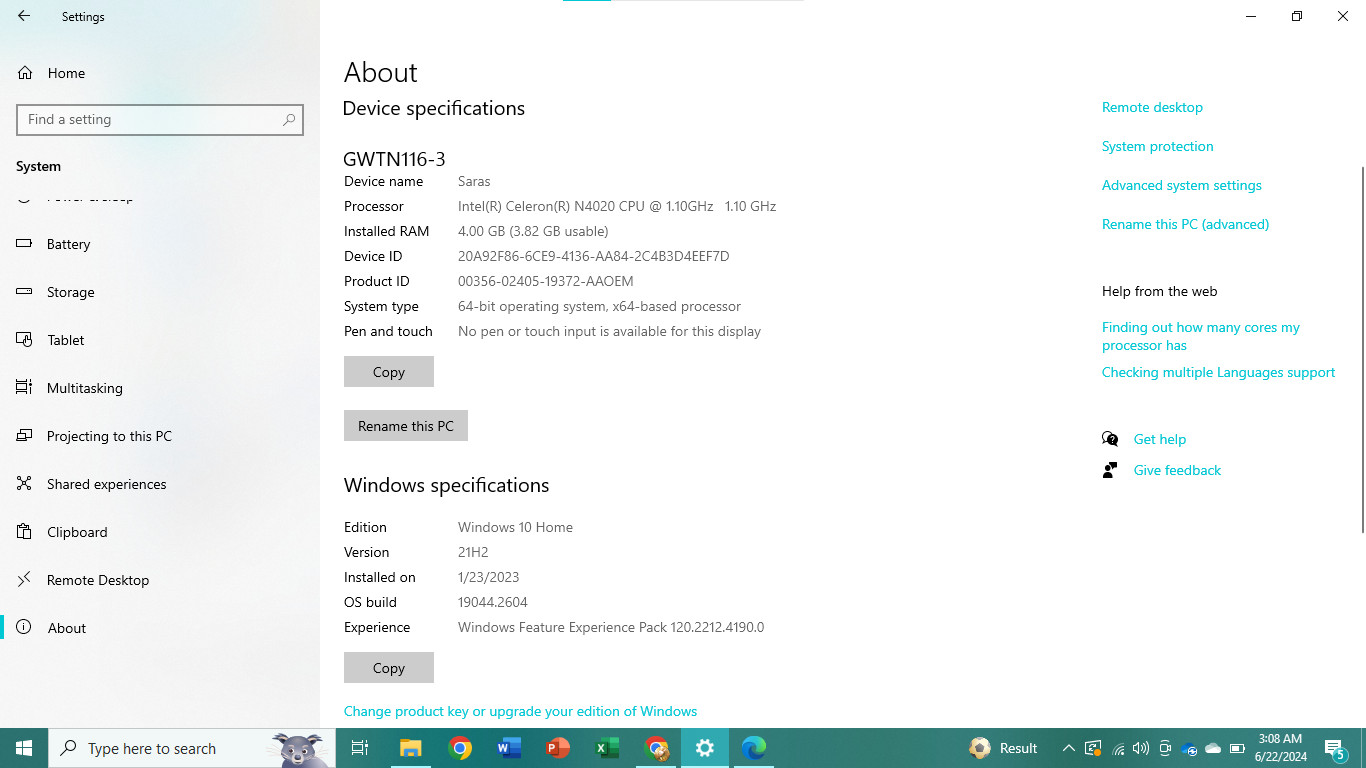Screen dimensions: 1366x768
Task: Click the Intel Celeron N4020 processor text
Action: (x=617, y=206)
